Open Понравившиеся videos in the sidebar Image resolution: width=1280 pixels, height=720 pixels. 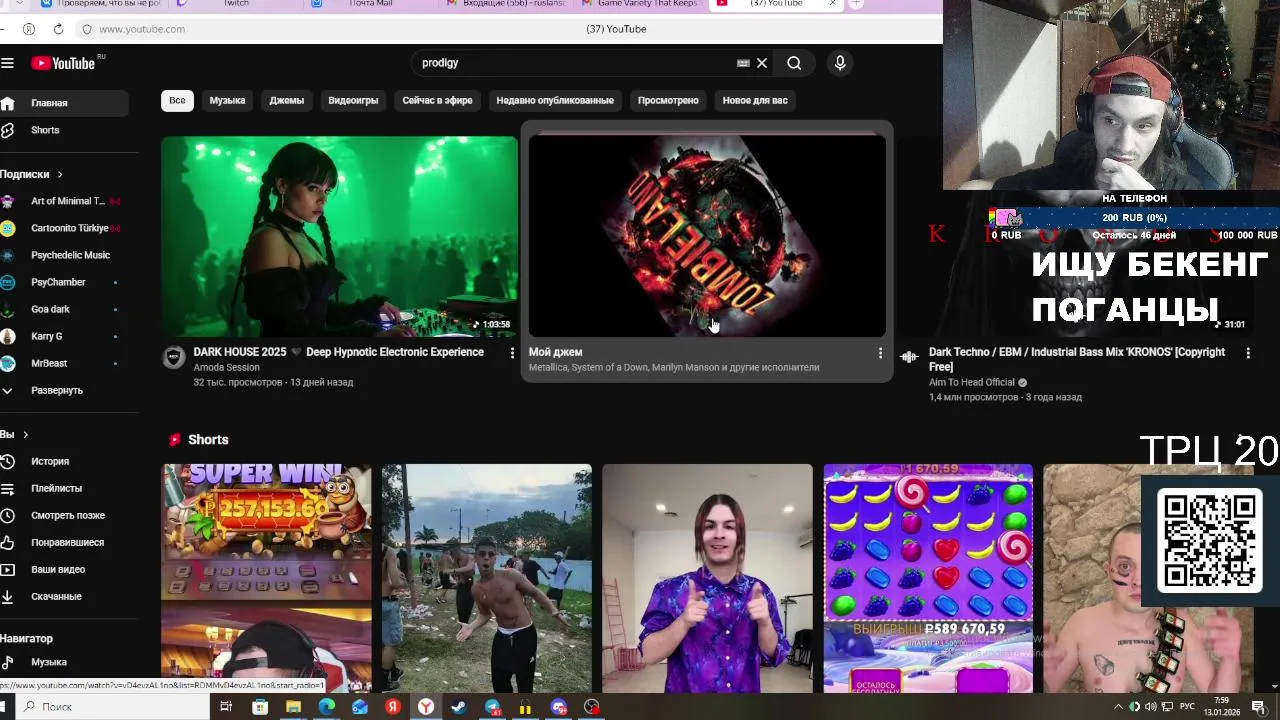pyautogui.click(x=64, y=542)
